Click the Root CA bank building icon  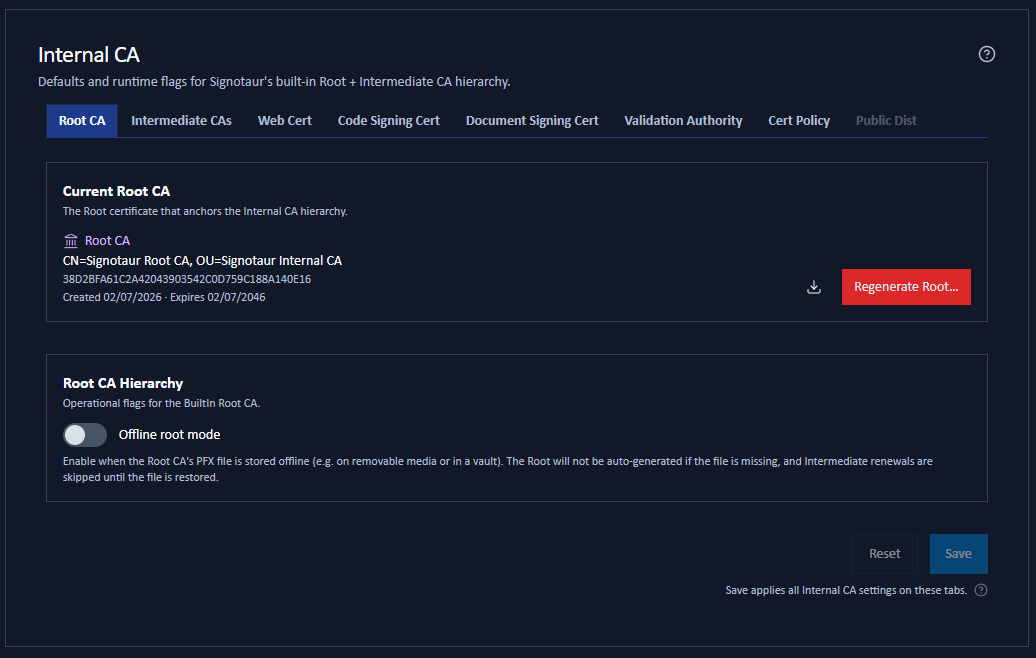click(71, 240)
